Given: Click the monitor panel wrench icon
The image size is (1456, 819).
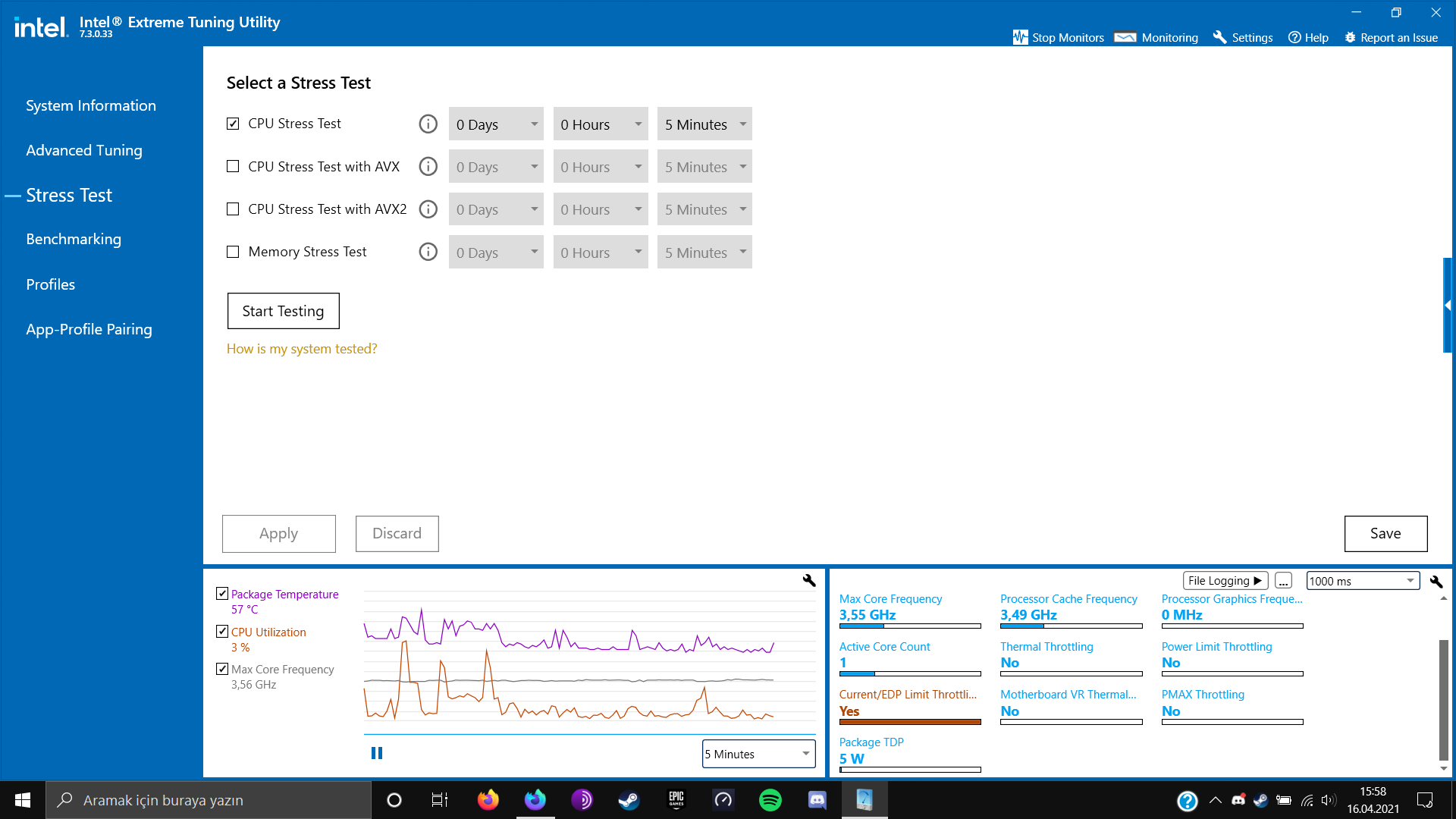Looking at the screenshot, I should [1436, 581].
